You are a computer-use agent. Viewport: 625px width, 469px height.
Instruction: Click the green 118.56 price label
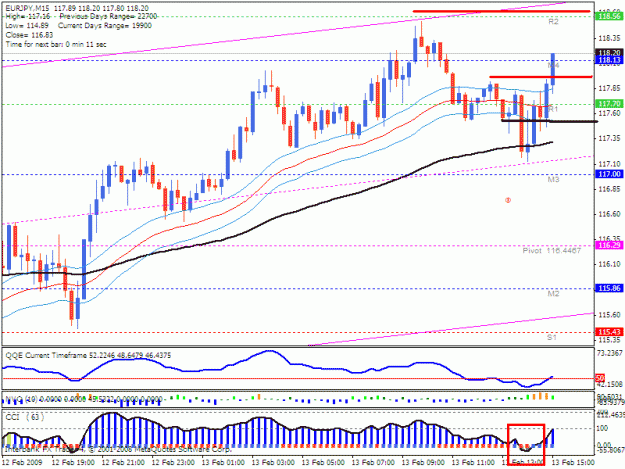coord(609,16)
